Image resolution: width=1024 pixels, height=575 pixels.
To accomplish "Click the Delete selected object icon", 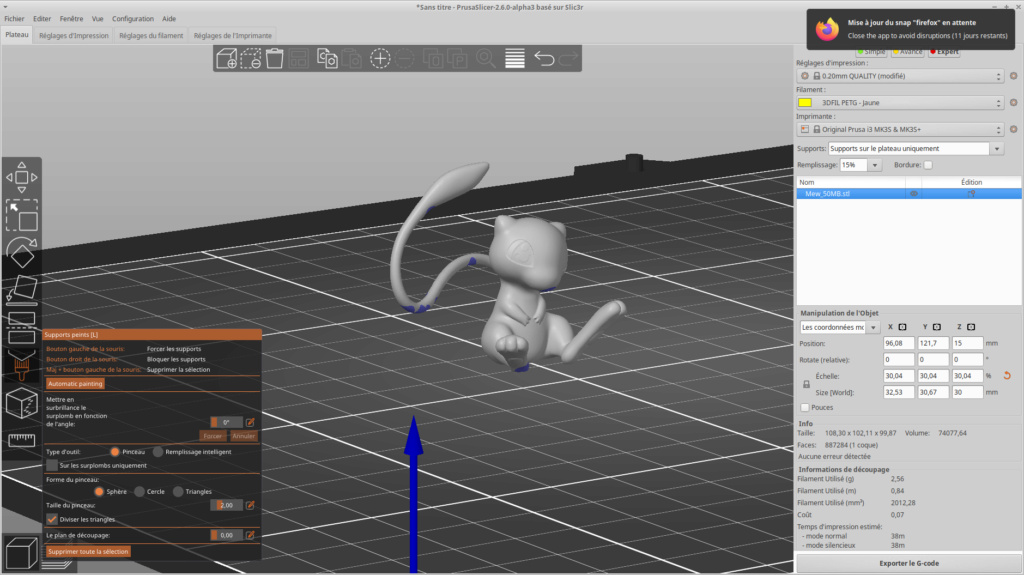I will pos(251,59).
